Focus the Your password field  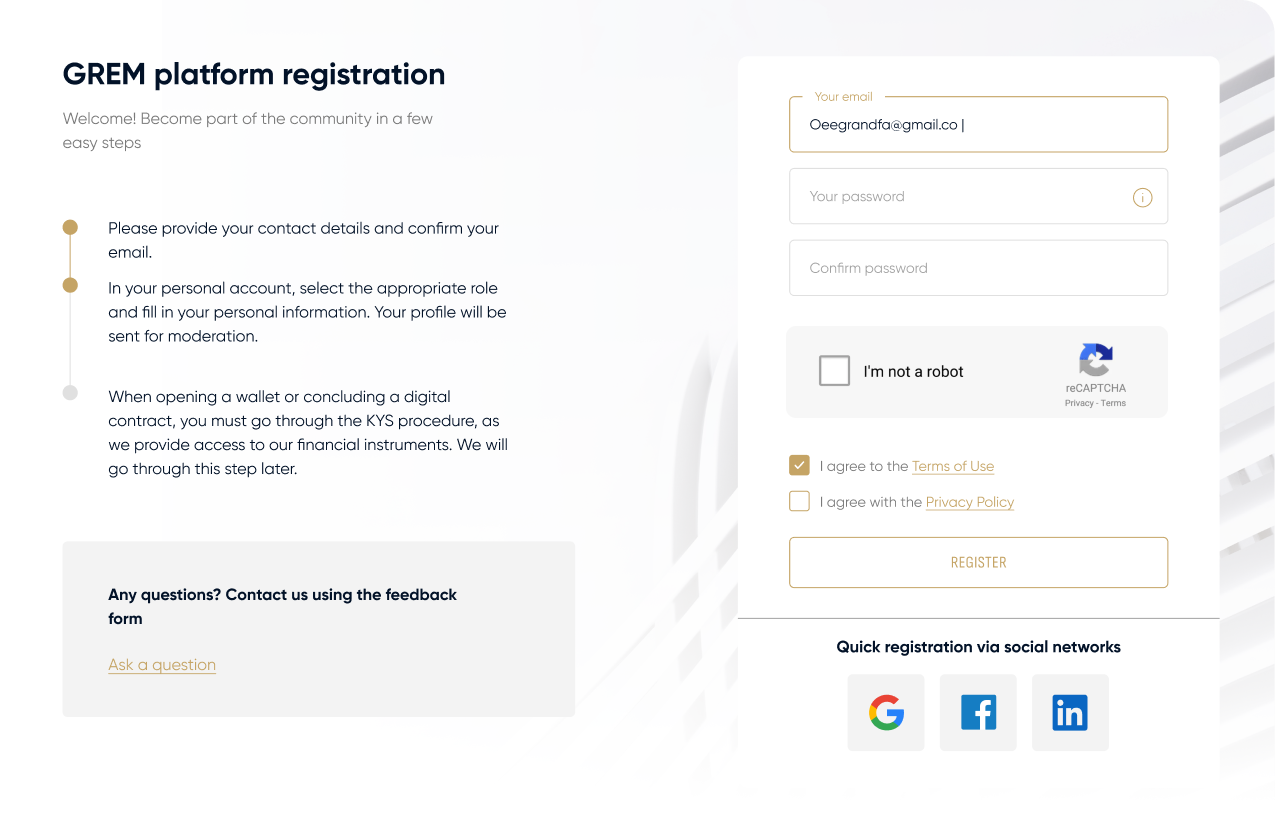(960, 196)
